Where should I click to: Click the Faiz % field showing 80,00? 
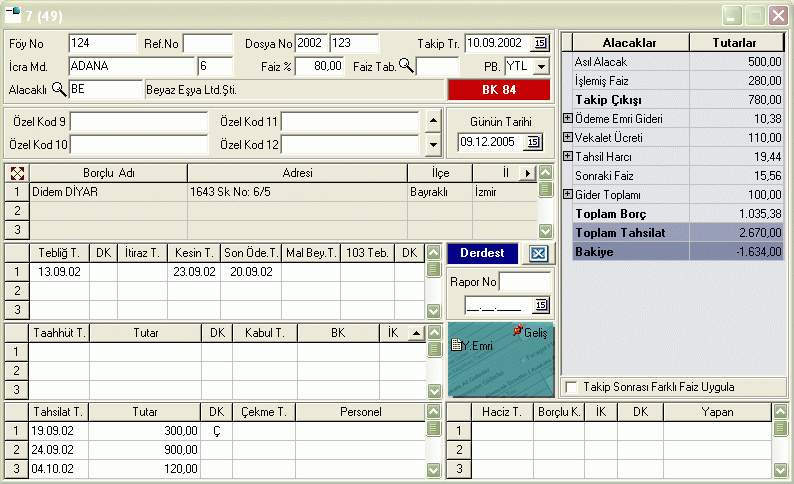320,66
